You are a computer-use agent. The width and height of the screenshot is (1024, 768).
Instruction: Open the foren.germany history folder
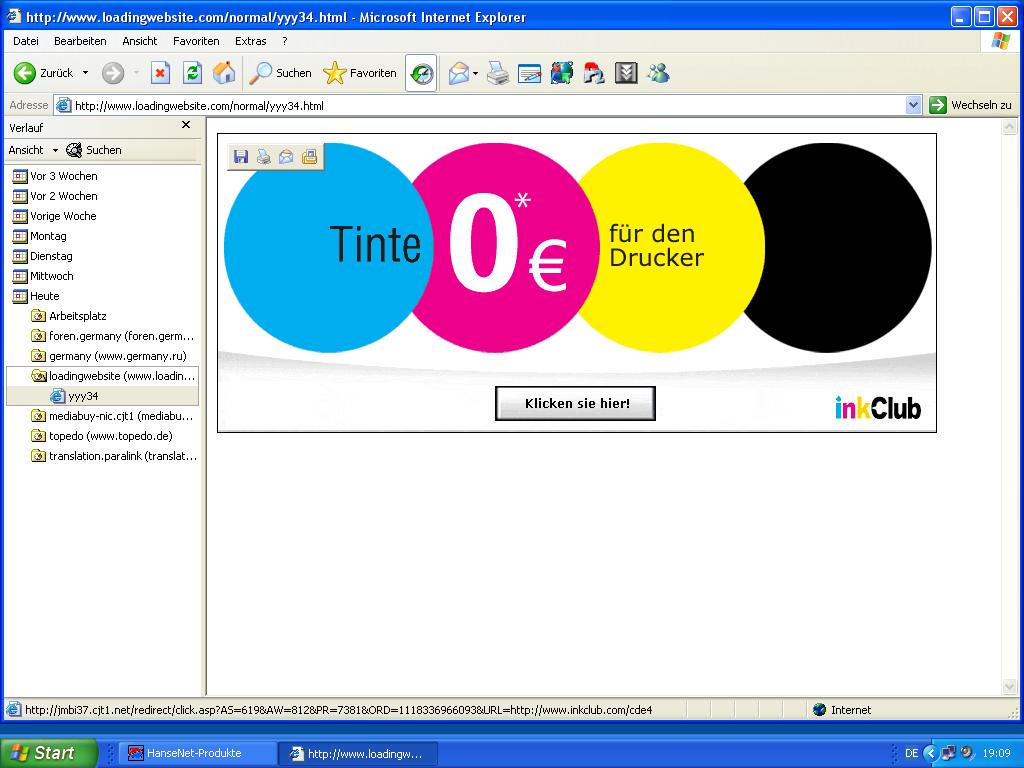113,336
